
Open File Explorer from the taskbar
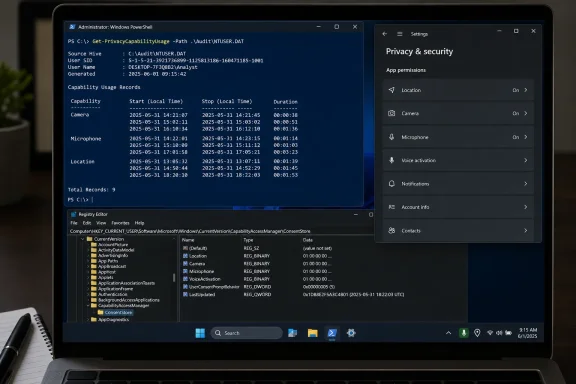[313, 333]
